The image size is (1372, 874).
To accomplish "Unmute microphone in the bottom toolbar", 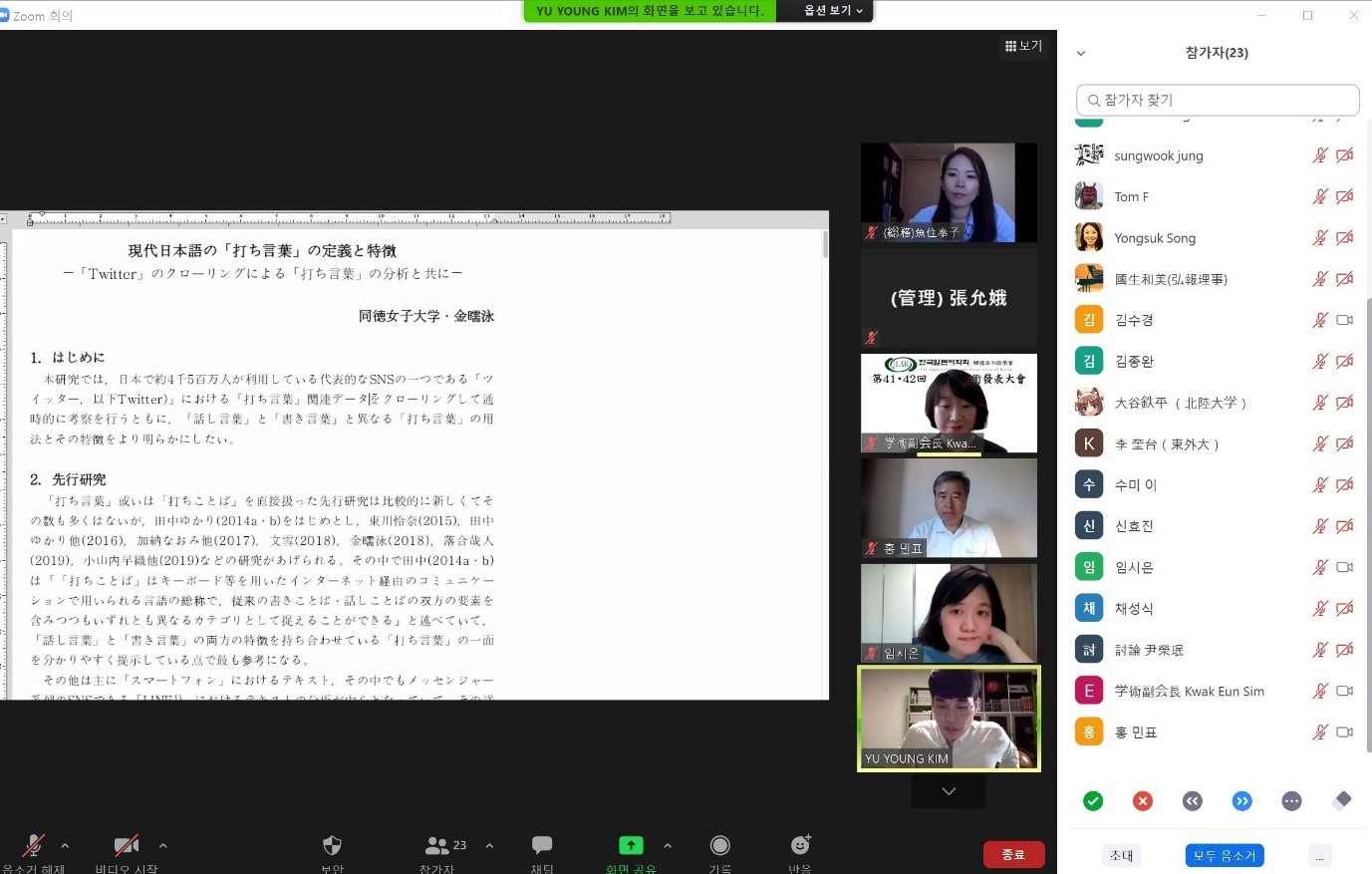I will (34, 846).
